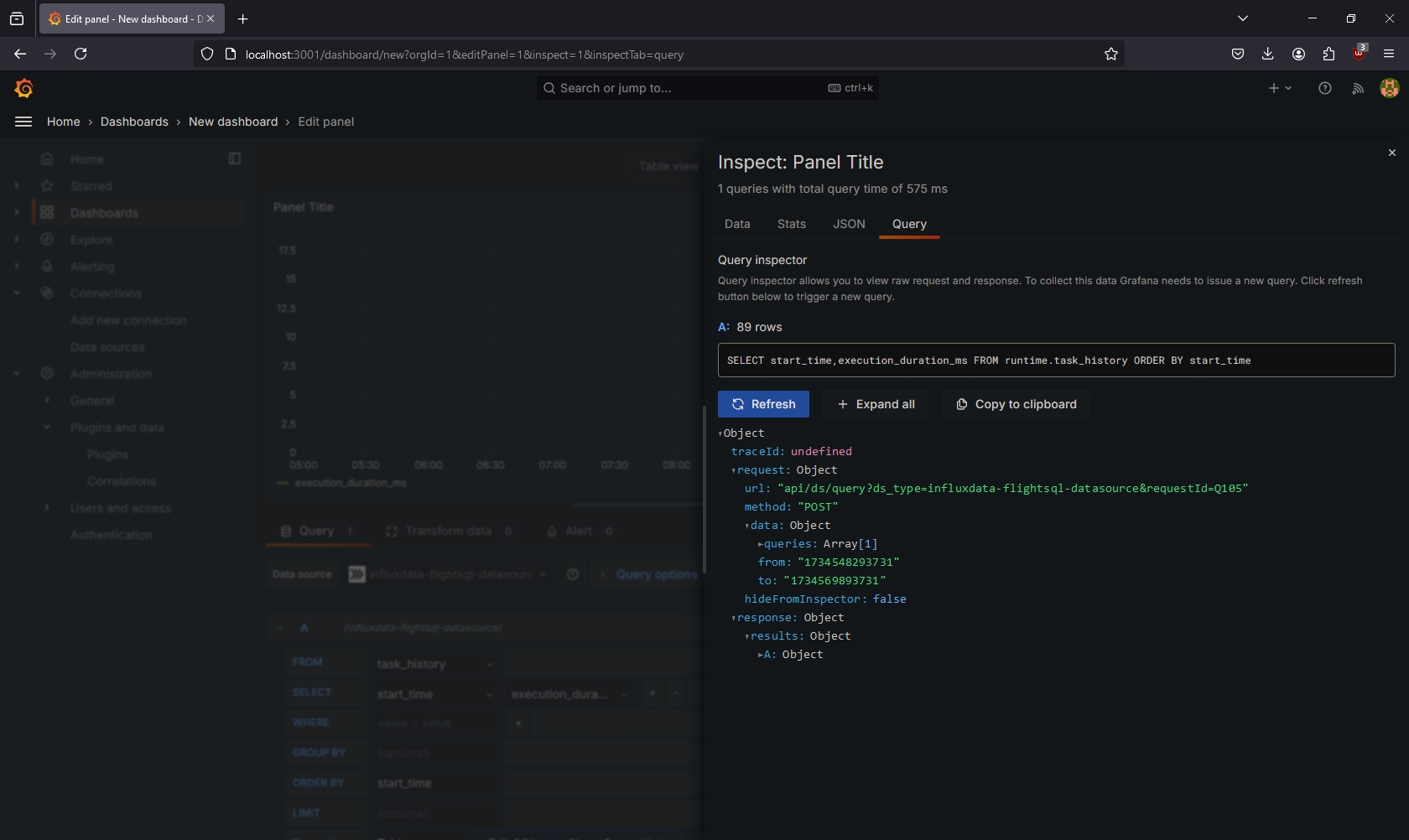Open browser downloads icon

pos(1267,54)
